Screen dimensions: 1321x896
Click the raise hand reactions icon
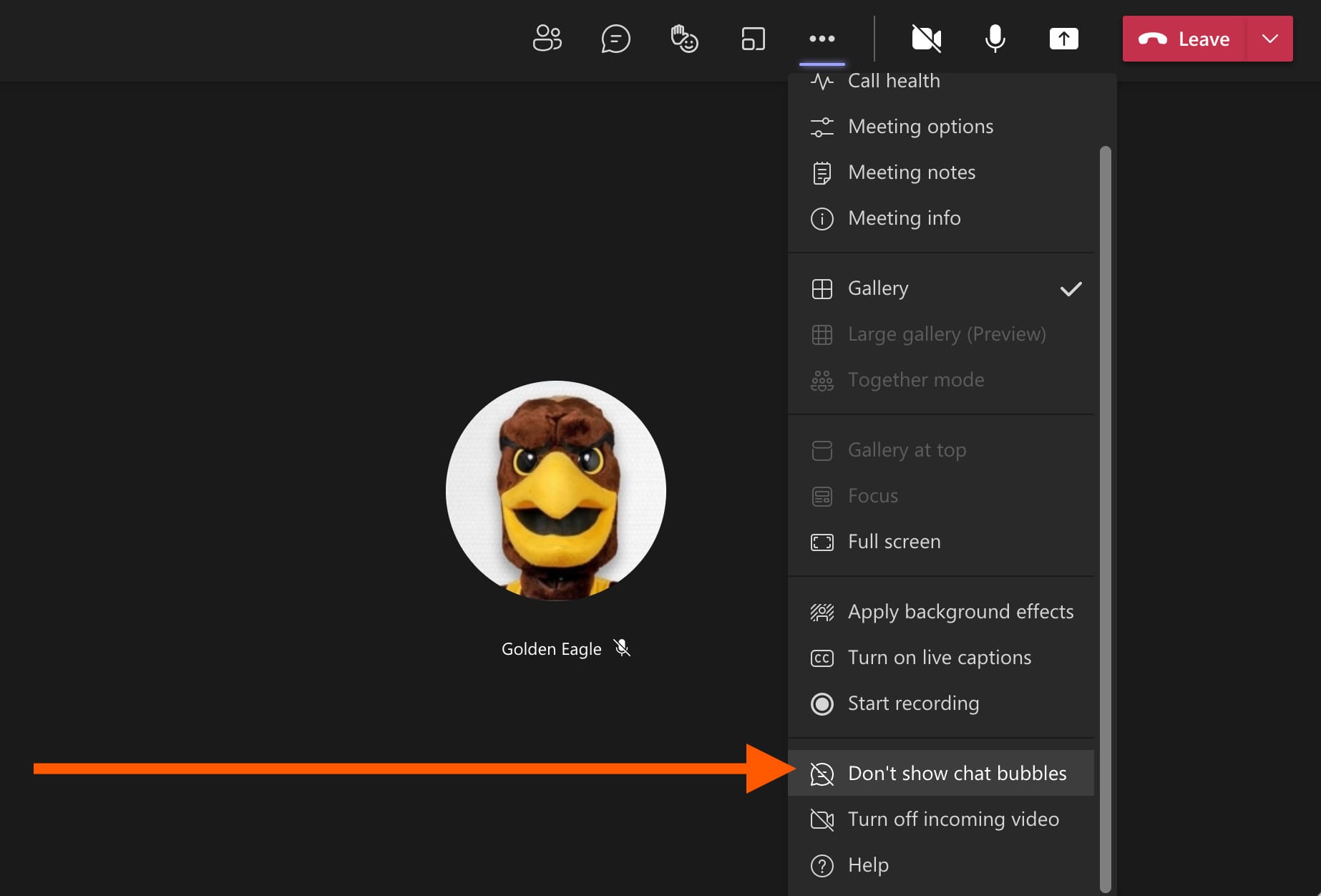tap(684, 39)
